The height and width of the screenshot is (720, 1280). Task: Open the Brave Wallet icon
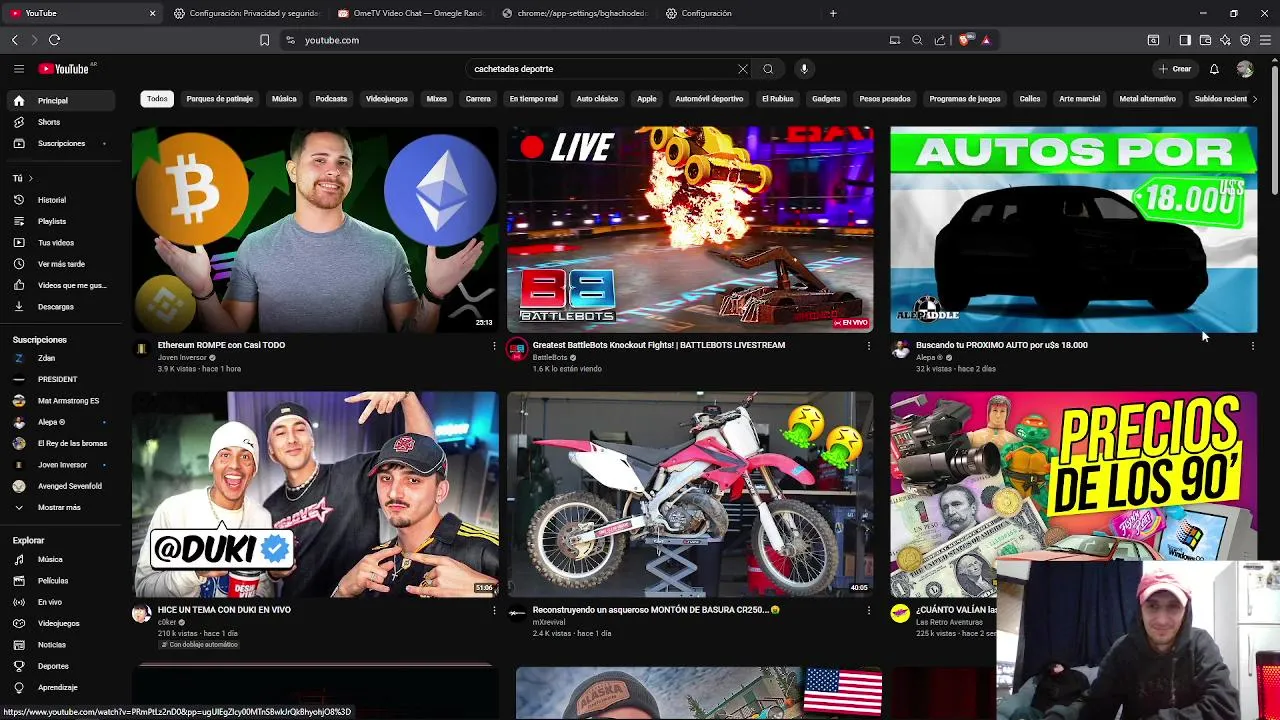[1205, 40]
